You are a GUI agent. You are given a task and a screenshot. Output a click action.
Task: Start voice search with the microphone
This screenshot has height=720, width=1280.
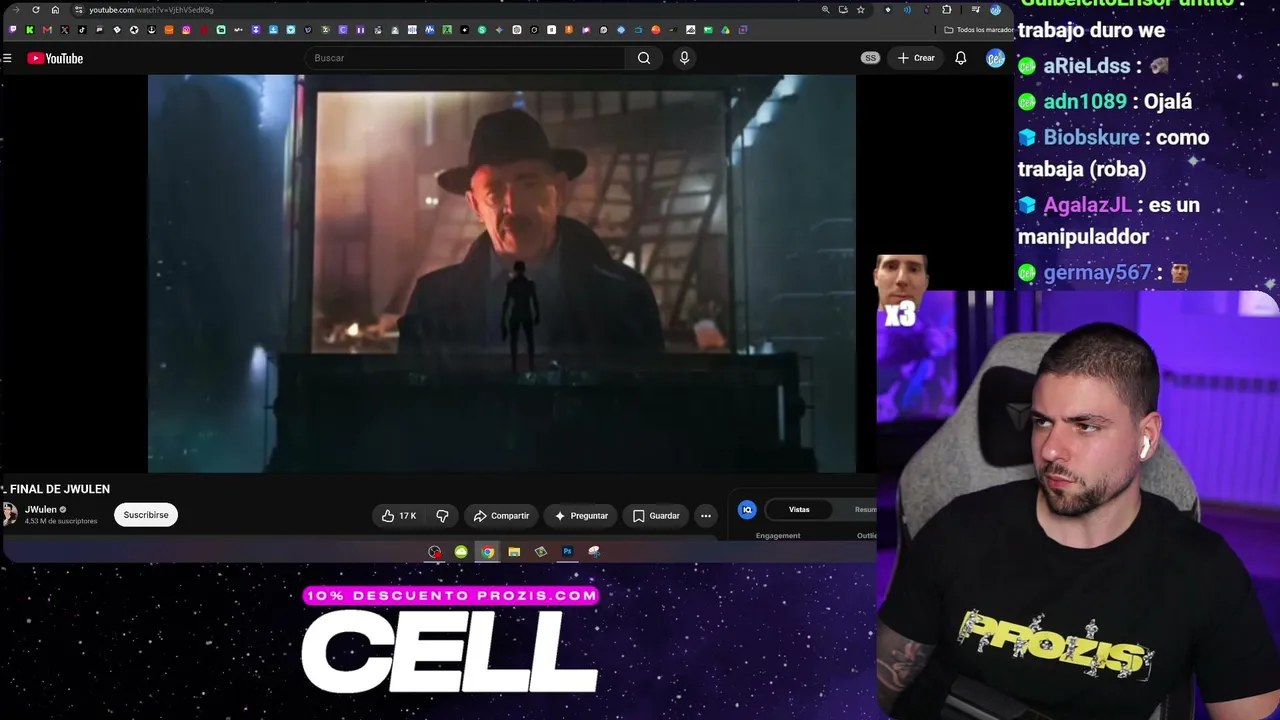(x=684, y=58)
